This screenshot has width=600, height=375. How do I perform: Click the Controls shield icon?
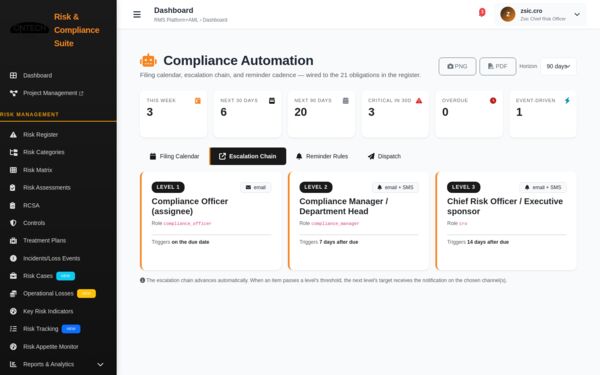click(x=13, y=223)
